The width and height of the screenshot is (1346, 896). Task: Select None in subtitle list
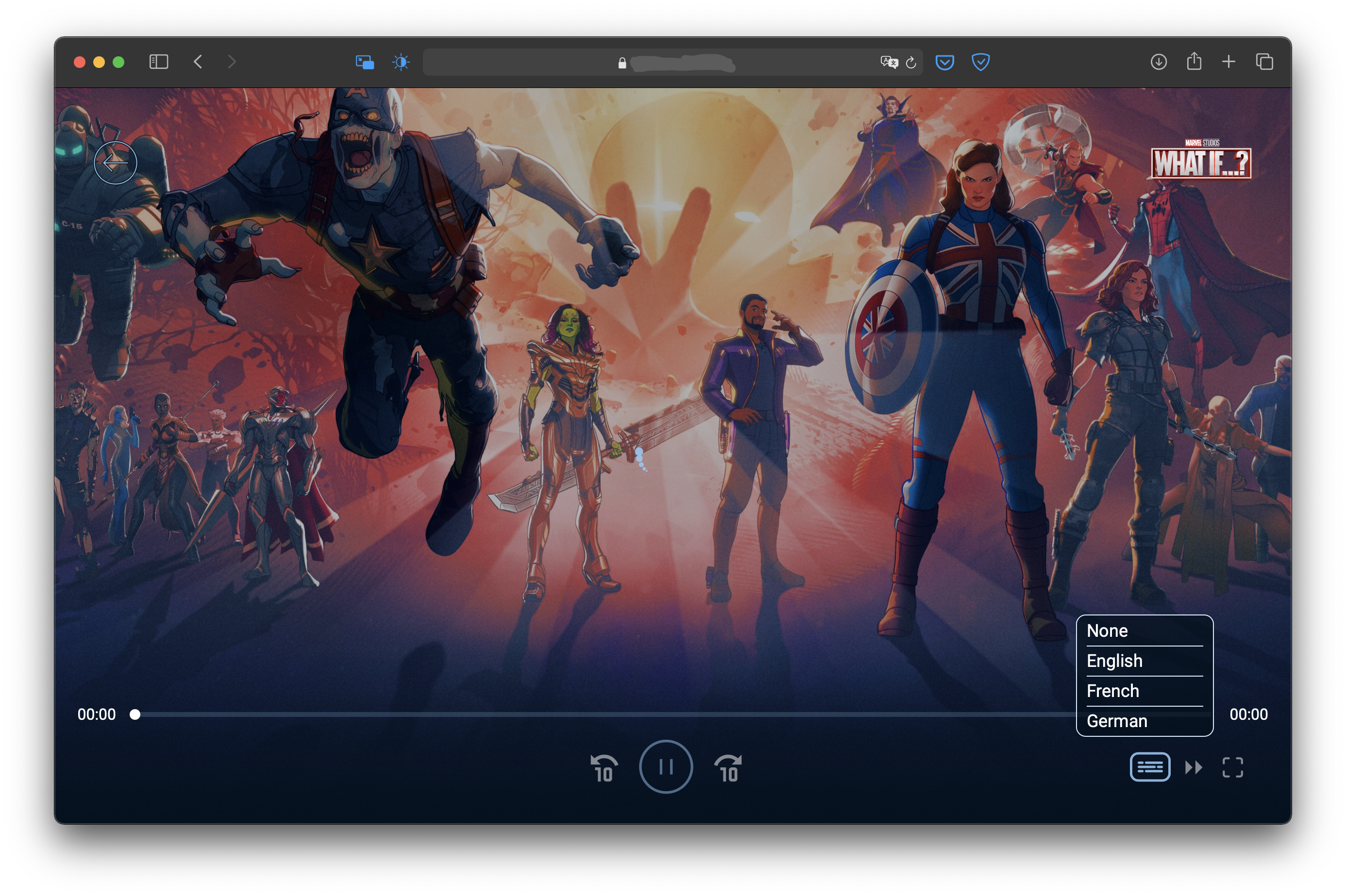coord(1107,631)
